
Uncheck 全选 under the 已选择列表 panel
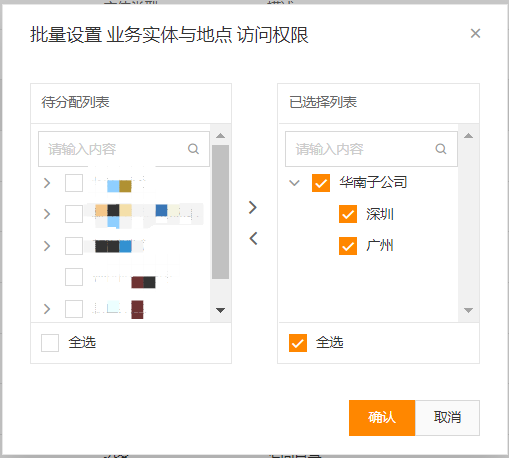click(x=298, y=343)
